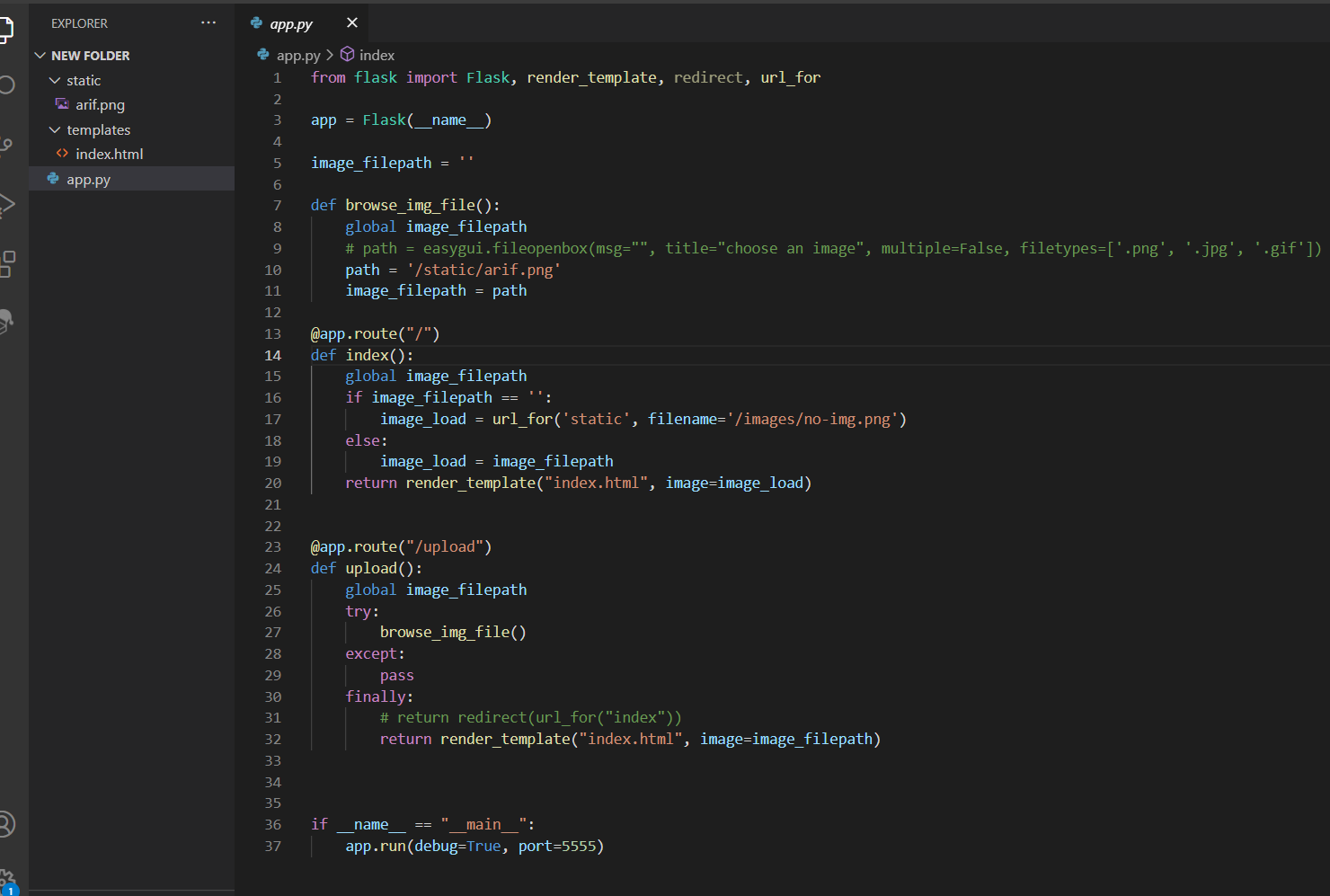The width and height of the screenshot is (1330, 896).
Task: Open the Source Control view
Action: [5, 146]
